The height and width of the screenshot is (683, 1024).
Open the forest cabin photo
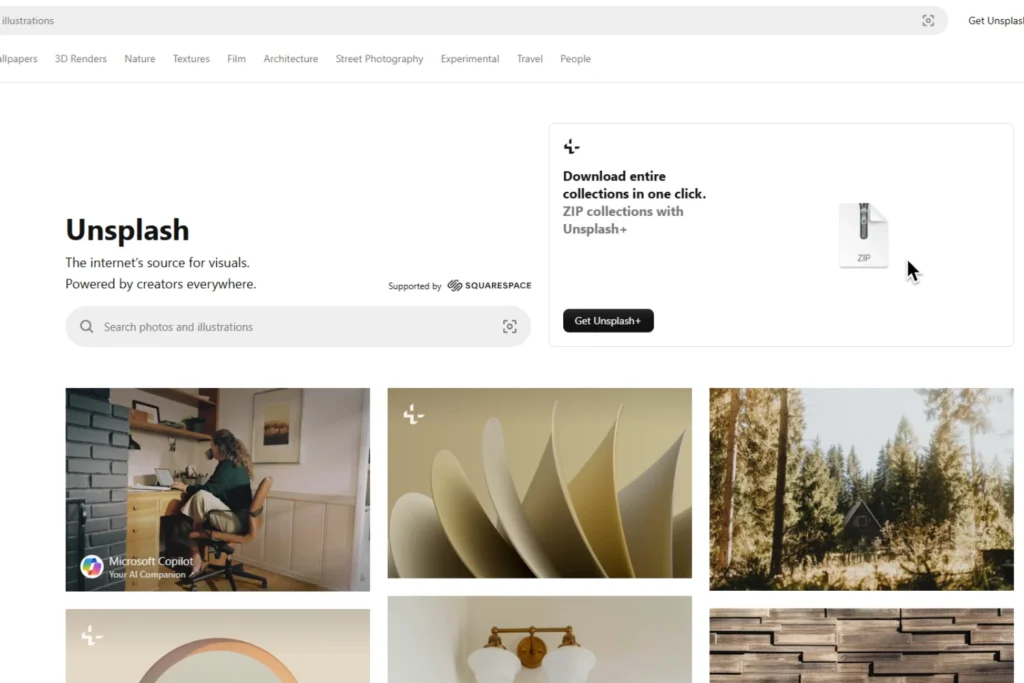point(861,489)
